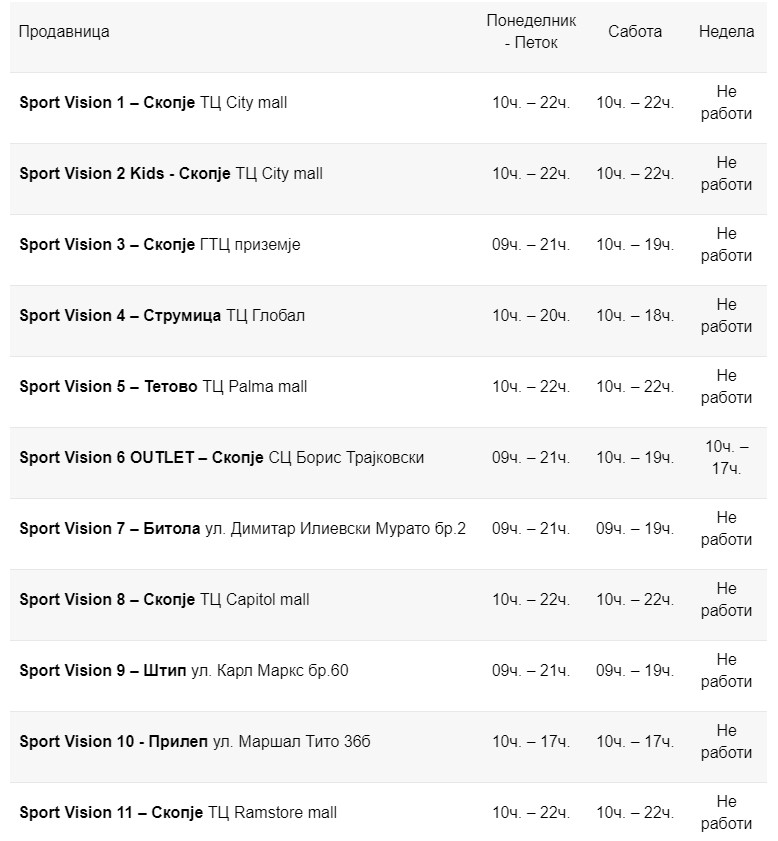Click "Не работи" in the Sport Vision 1 row
Image resolution: width=778 pixels, height=841 pixels.
point(726,102)
